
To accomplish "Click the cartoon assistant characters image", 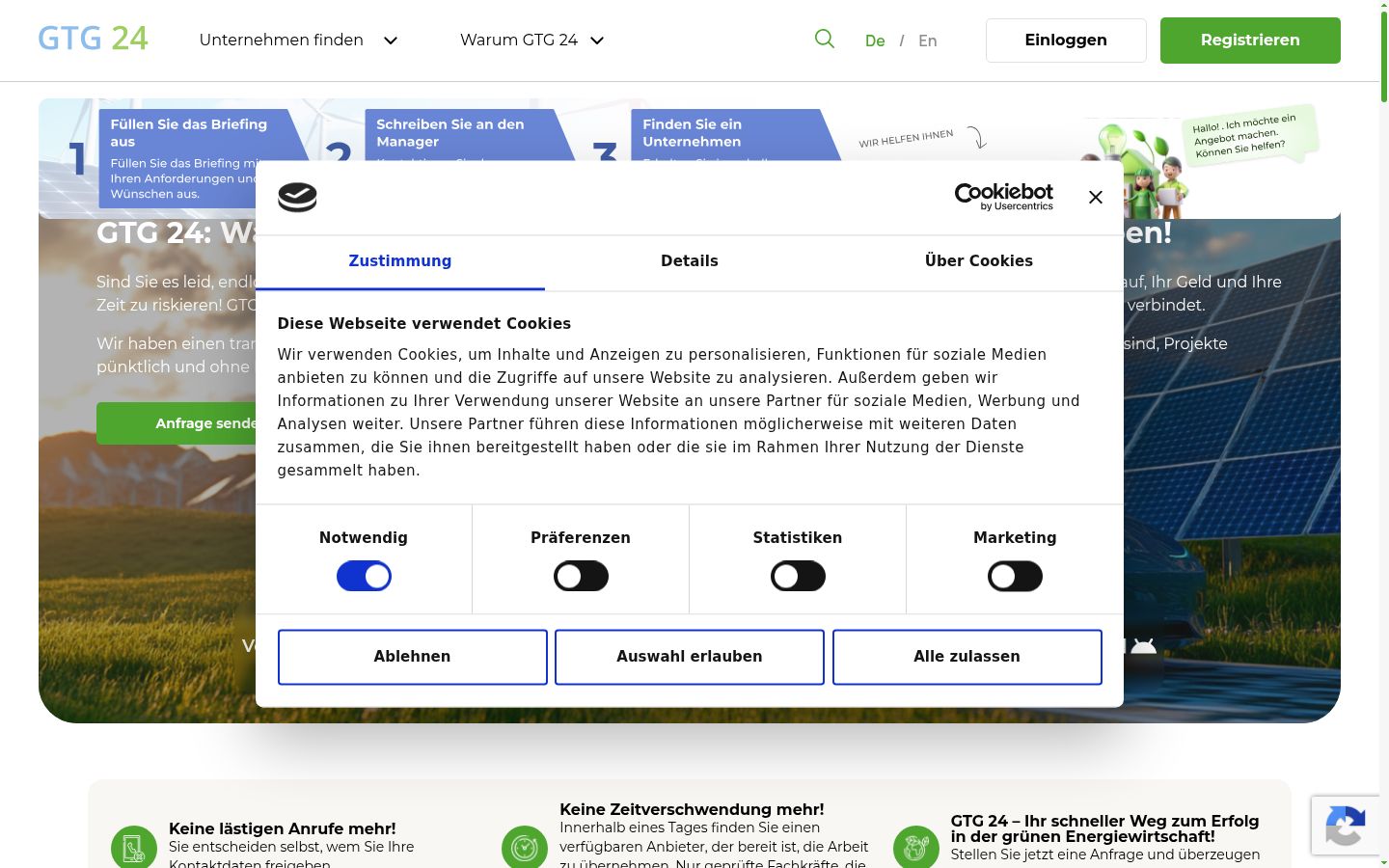I will 1134,171.
